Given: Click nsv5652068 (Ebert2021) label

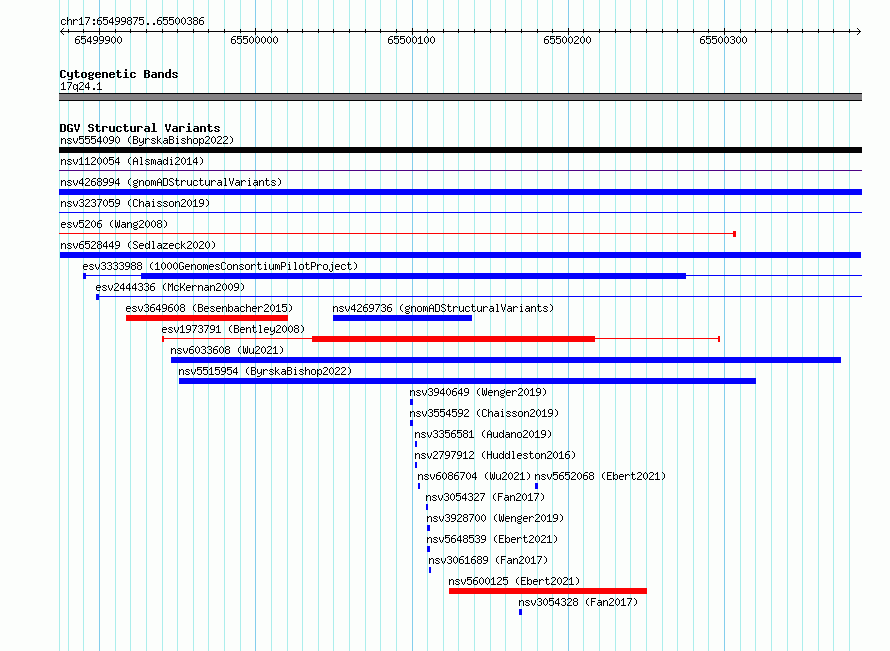Looking at the screenshot, I should (600, 476).
